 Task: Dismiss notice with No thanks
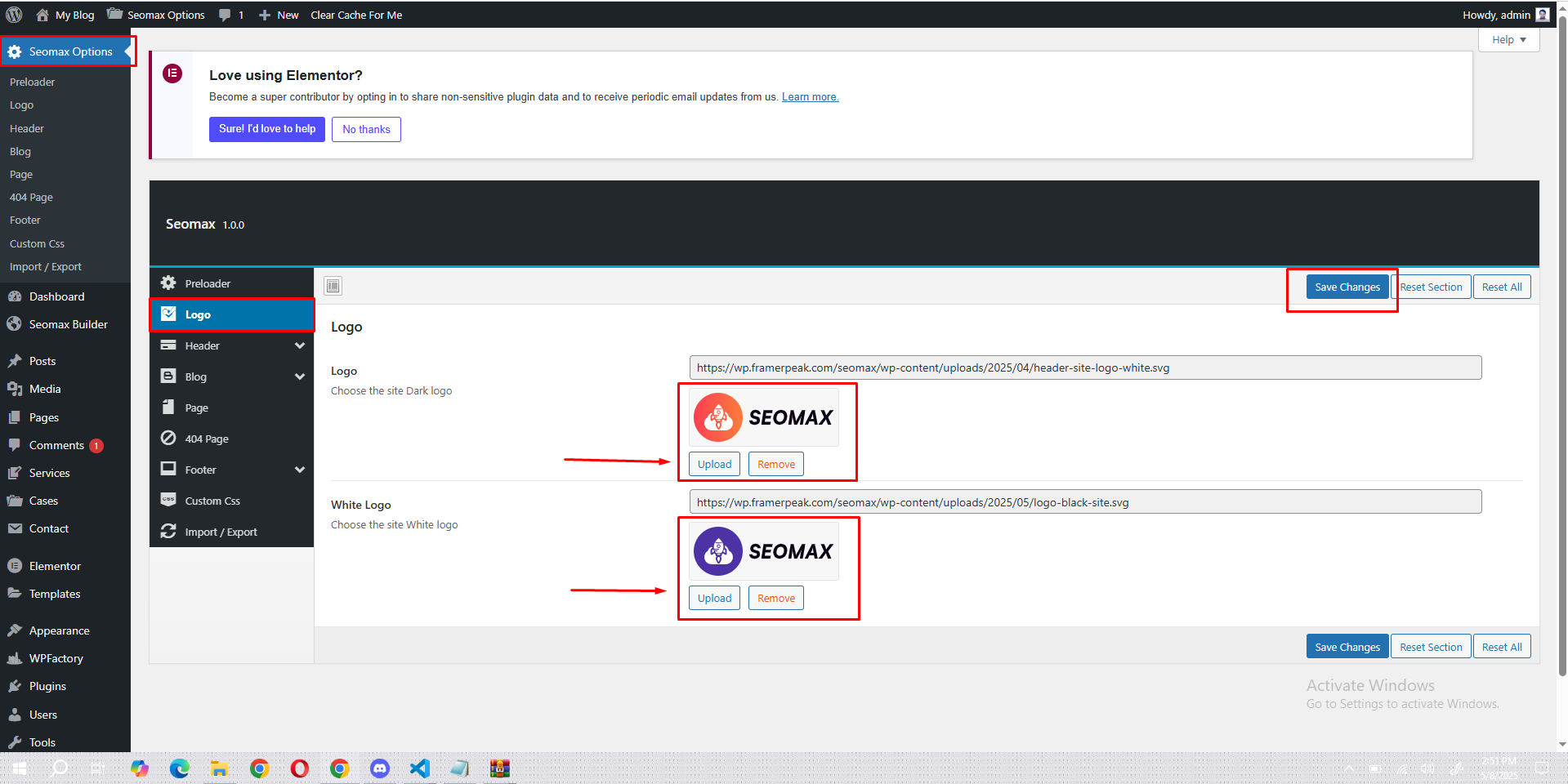click(366, 129)
